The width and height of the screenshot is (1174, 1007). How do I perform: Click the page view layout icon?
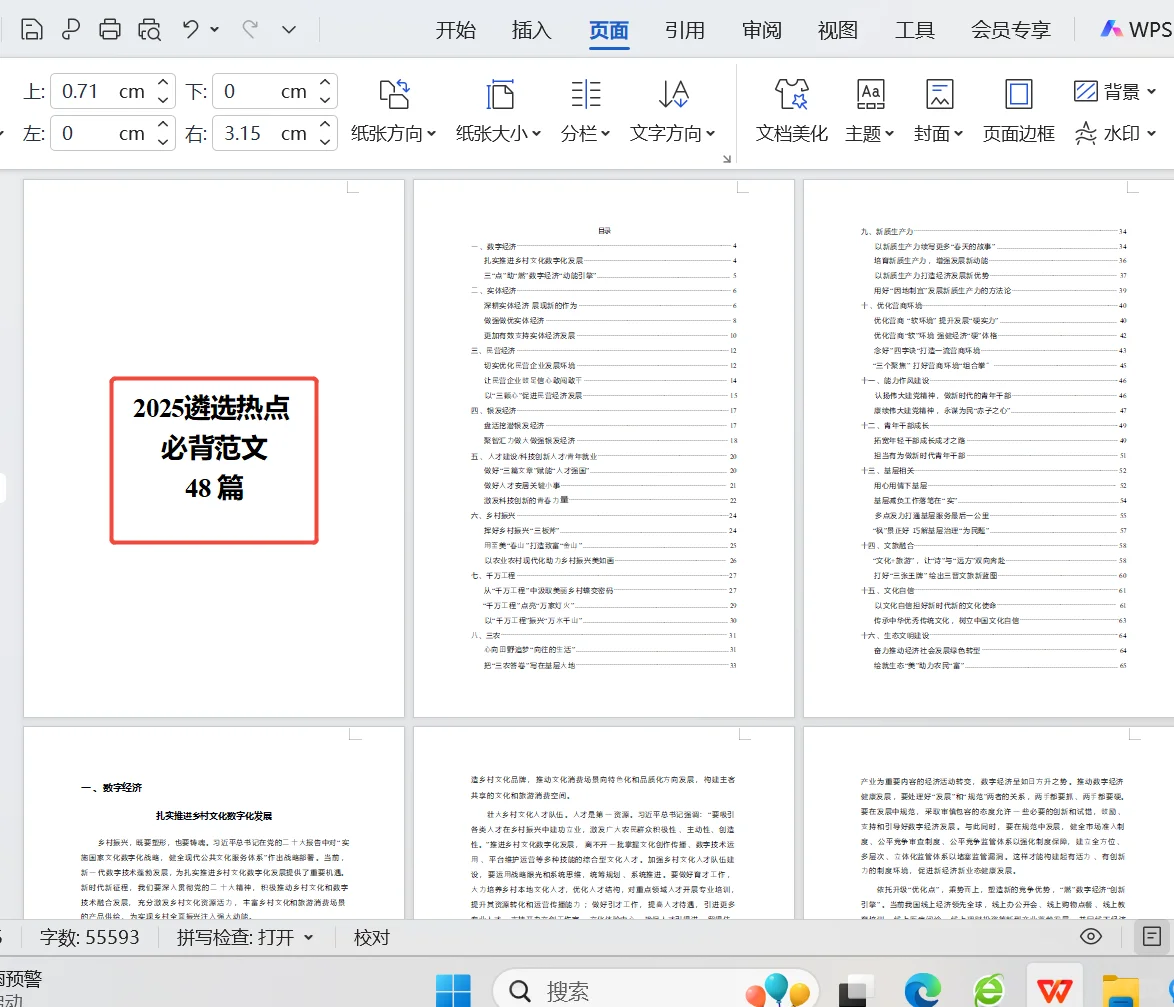click(1152, 937)
